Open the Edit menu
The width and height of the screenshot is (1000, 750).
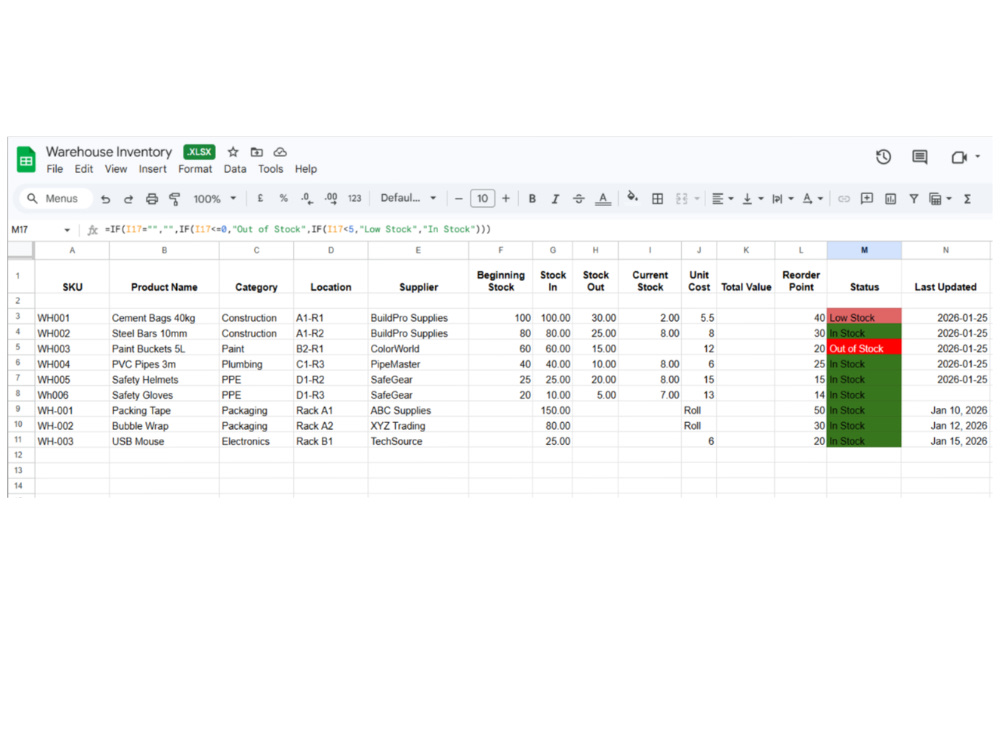coord(84,169)
